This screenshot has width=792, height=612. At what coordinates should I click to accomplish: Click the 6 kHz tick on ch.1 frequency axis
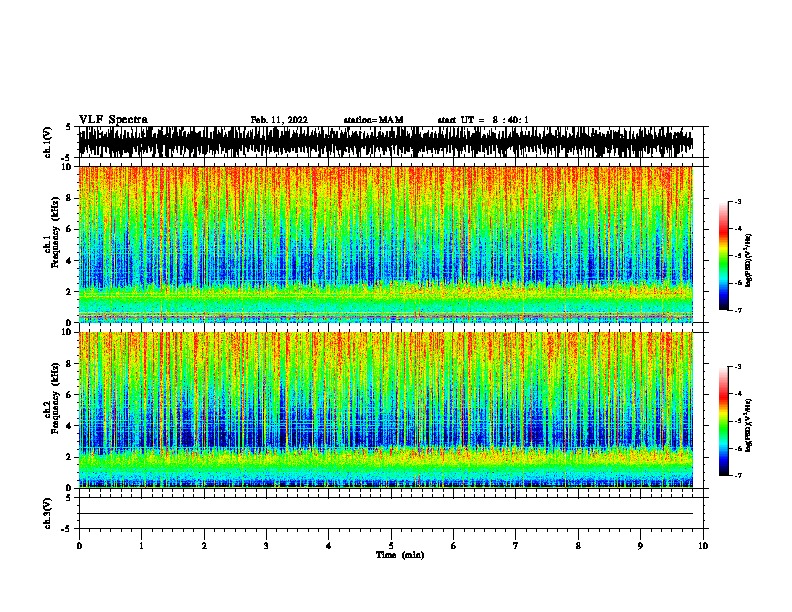[69, 229]
